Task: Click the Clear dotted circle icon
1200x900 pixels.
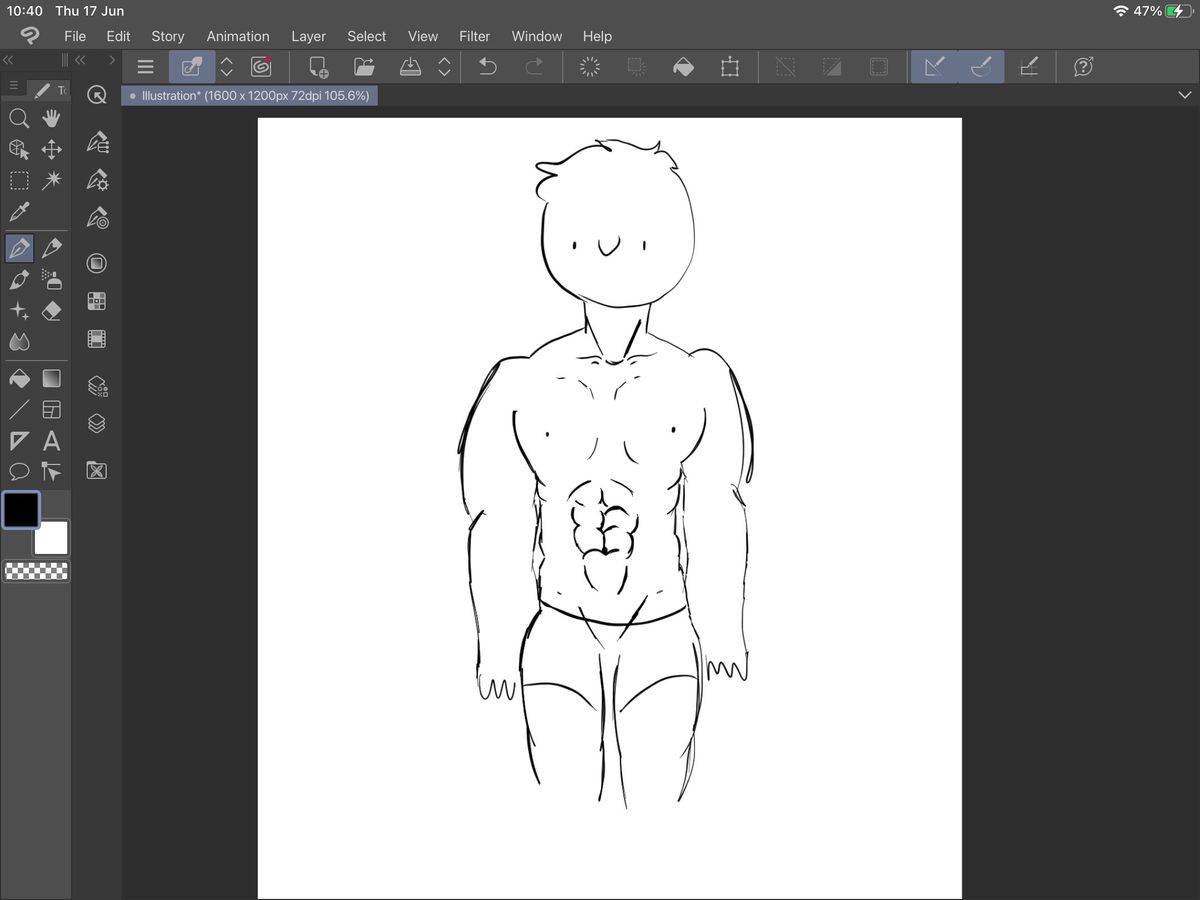Action: click(x=590, y=67)
